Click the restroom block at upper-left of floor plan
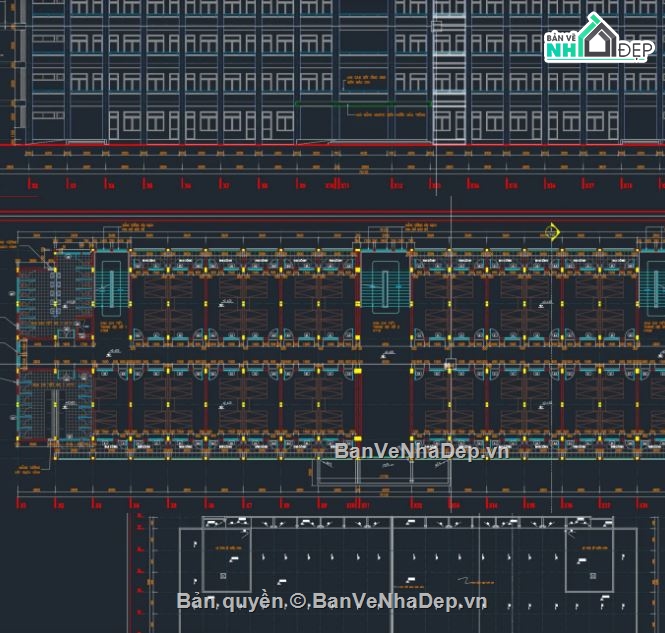Image resolution: width=665 pixels, height=633 pixels. pyautogui.click(x=55, y=290)
